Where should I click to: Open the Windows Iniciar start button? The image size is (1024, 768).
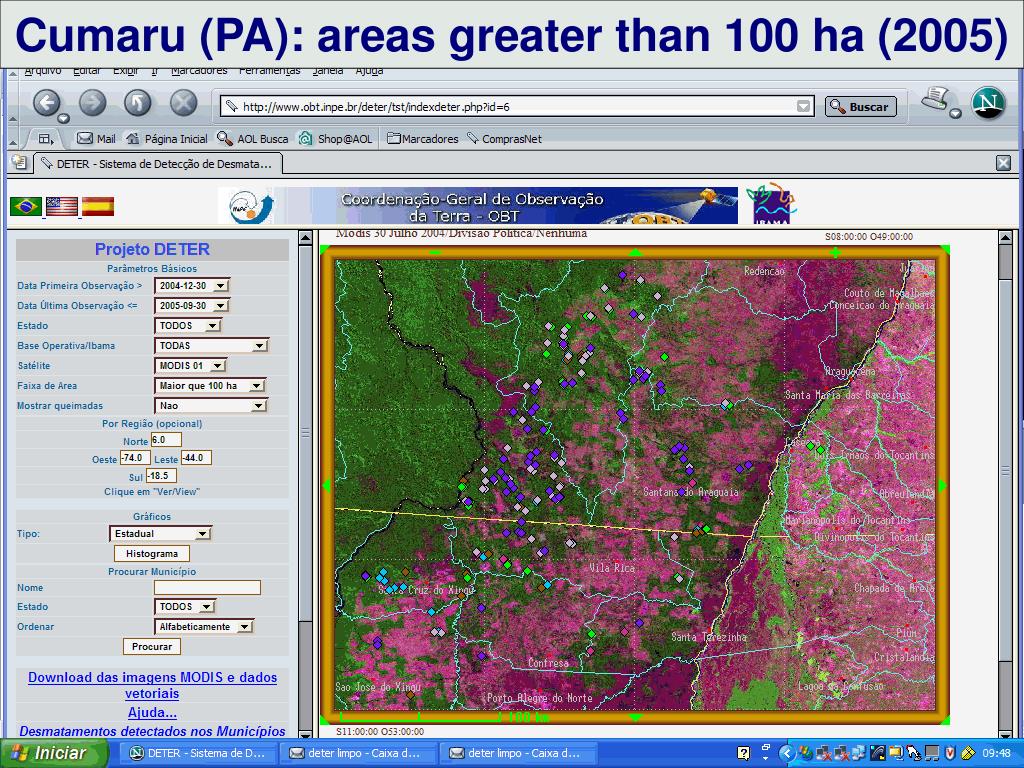(54, 753)
